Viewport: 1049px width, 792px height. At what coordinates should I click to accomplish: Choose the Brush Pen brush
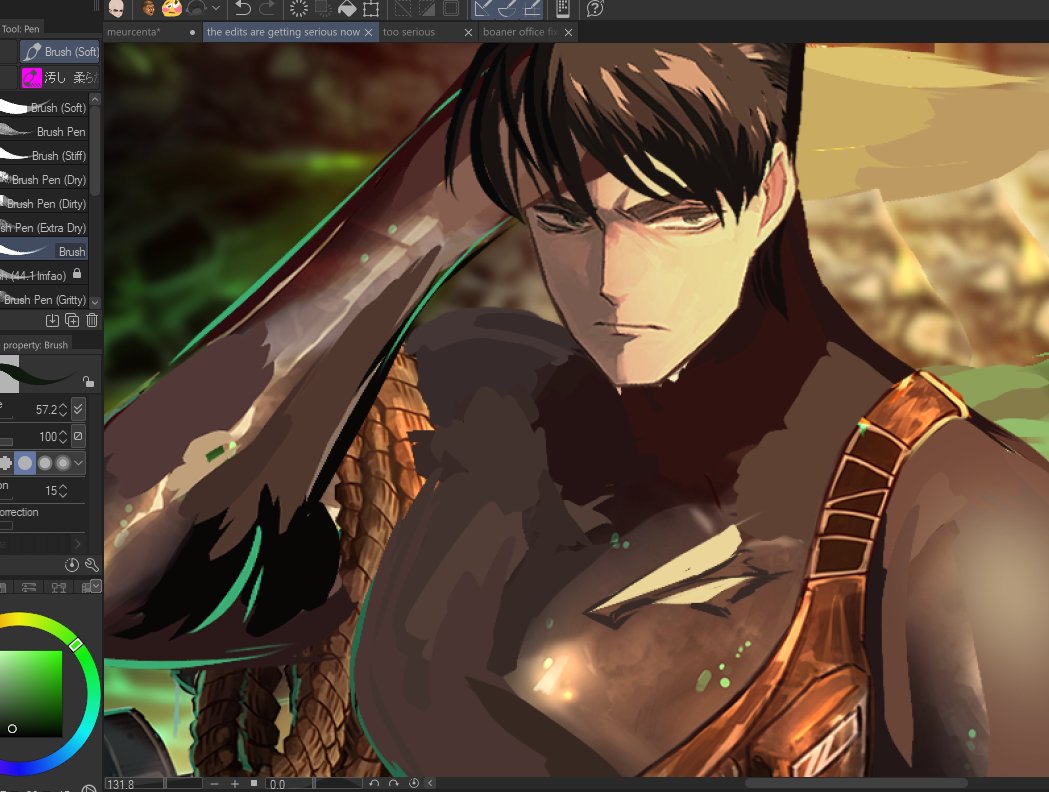(x=43, y=131)
